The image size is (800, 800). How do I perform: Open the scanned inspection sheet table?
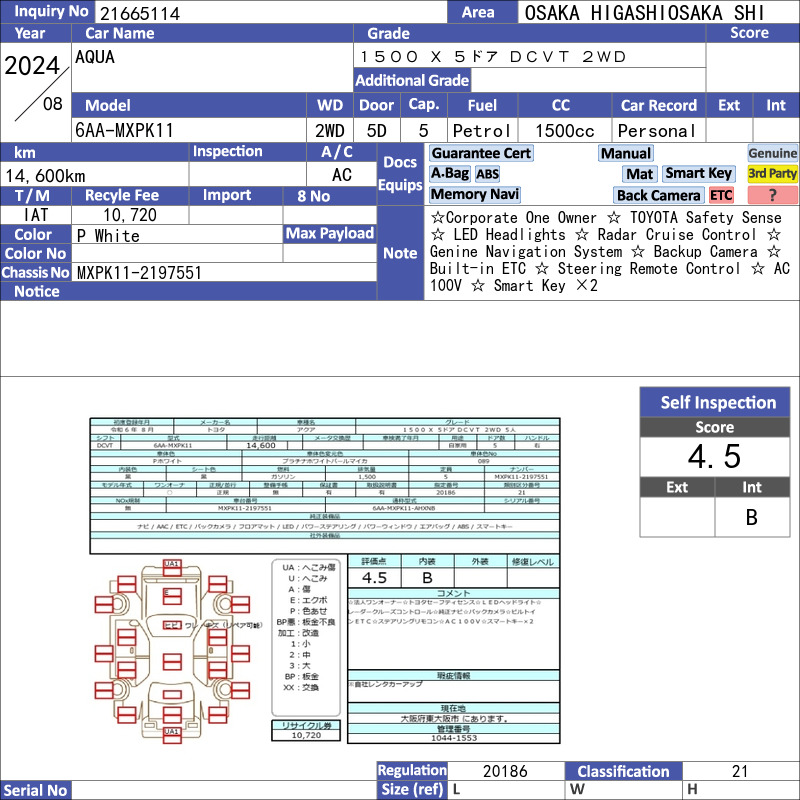pyautogui.click(x=324, y=485)
